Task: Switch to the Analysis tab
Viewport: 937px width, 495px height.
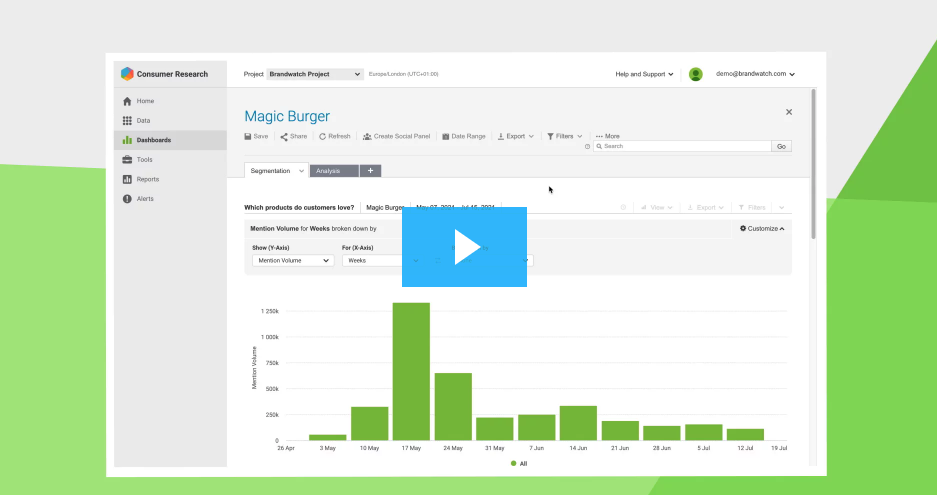Action: pos(333,171)
